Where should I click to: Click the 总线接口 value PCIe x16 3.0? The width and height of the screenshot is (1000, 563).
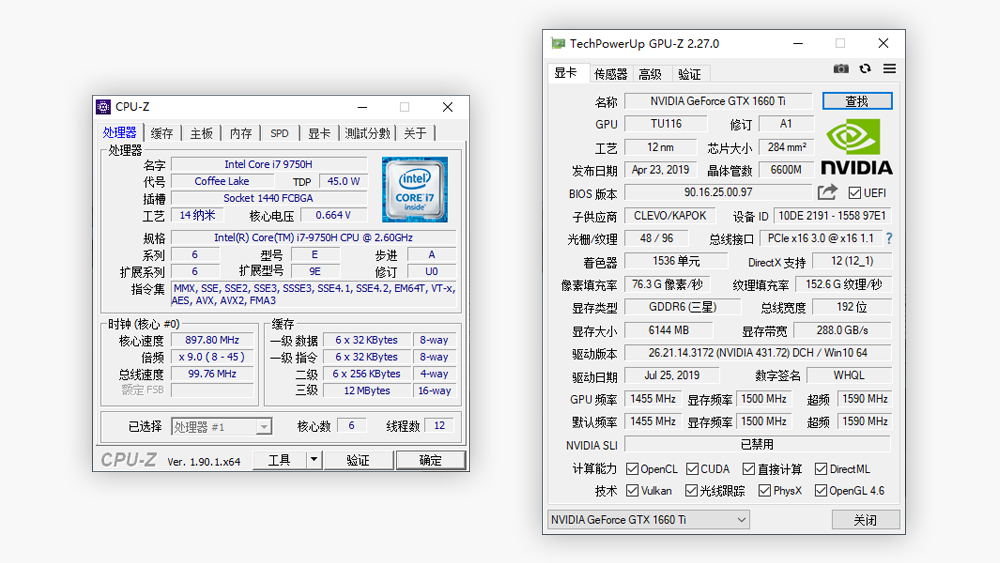pyautogui.click(x=821, y=238)
